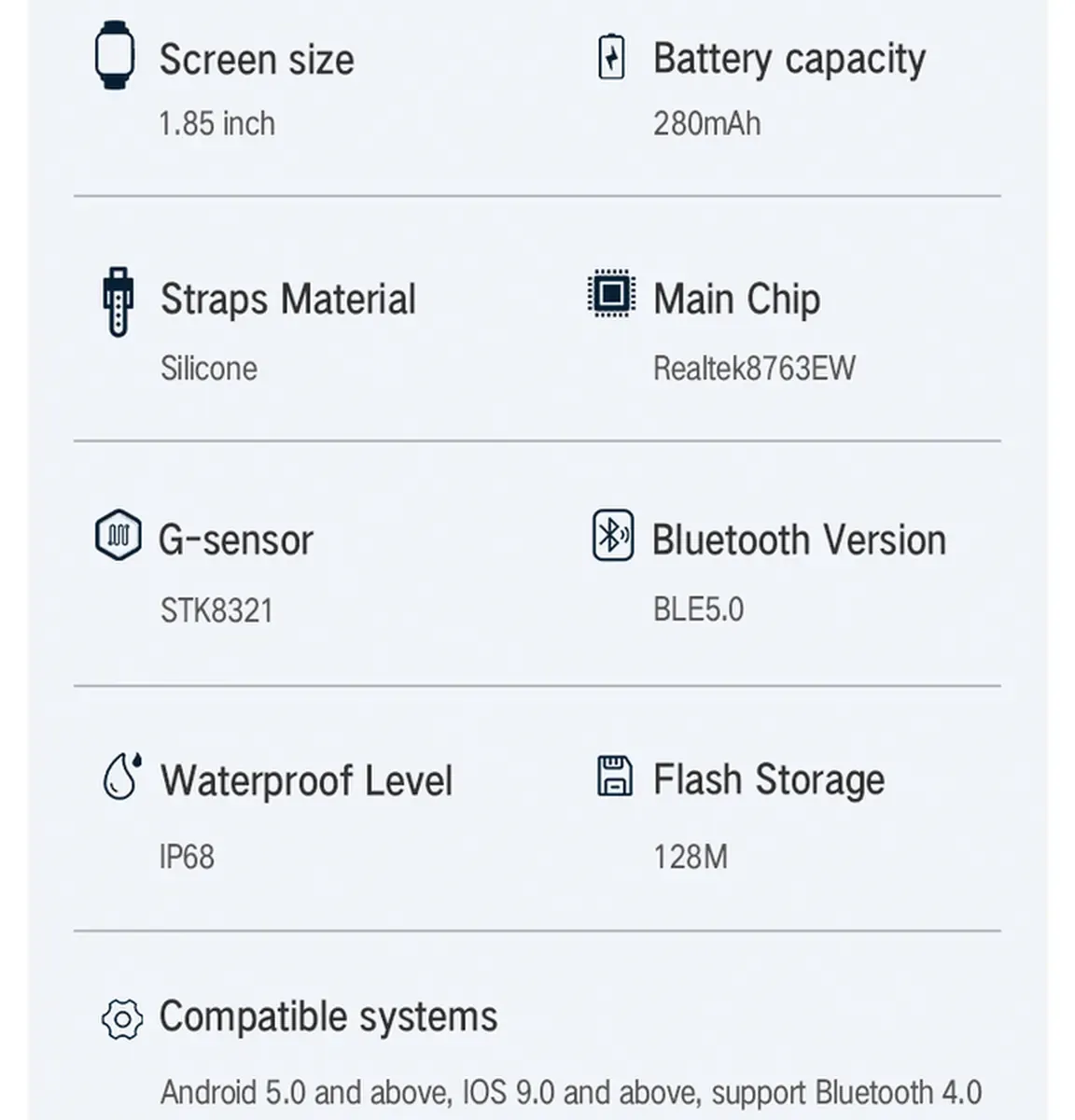Viewport: 1075px width, 1120px height.
Task: Click the Main Chip heading
Action: [x=736, y=300]
